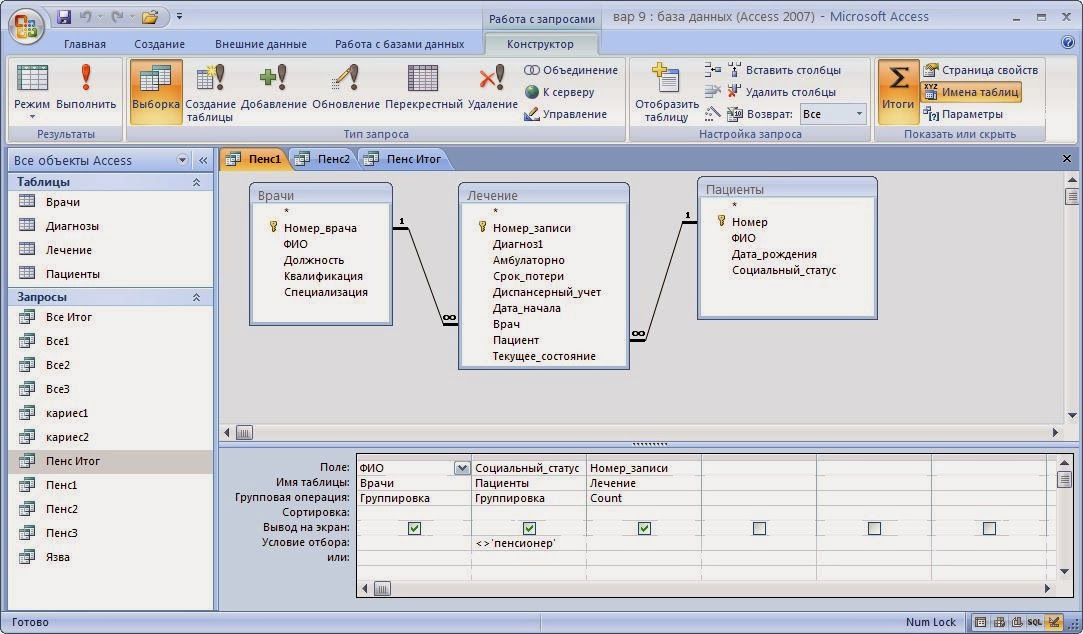Select Специализация field in Врачи table
Image resolution: width=1083 pixels, height=634 pixels.
pos(325,292)
